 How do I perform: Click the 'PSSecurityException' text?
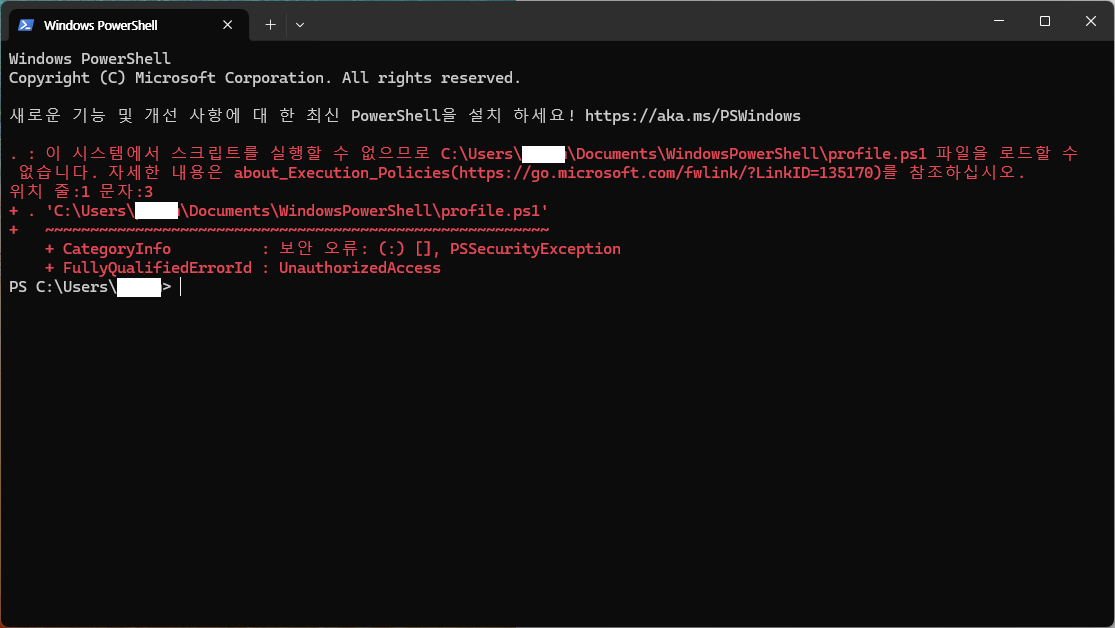(x=535, y=249)
